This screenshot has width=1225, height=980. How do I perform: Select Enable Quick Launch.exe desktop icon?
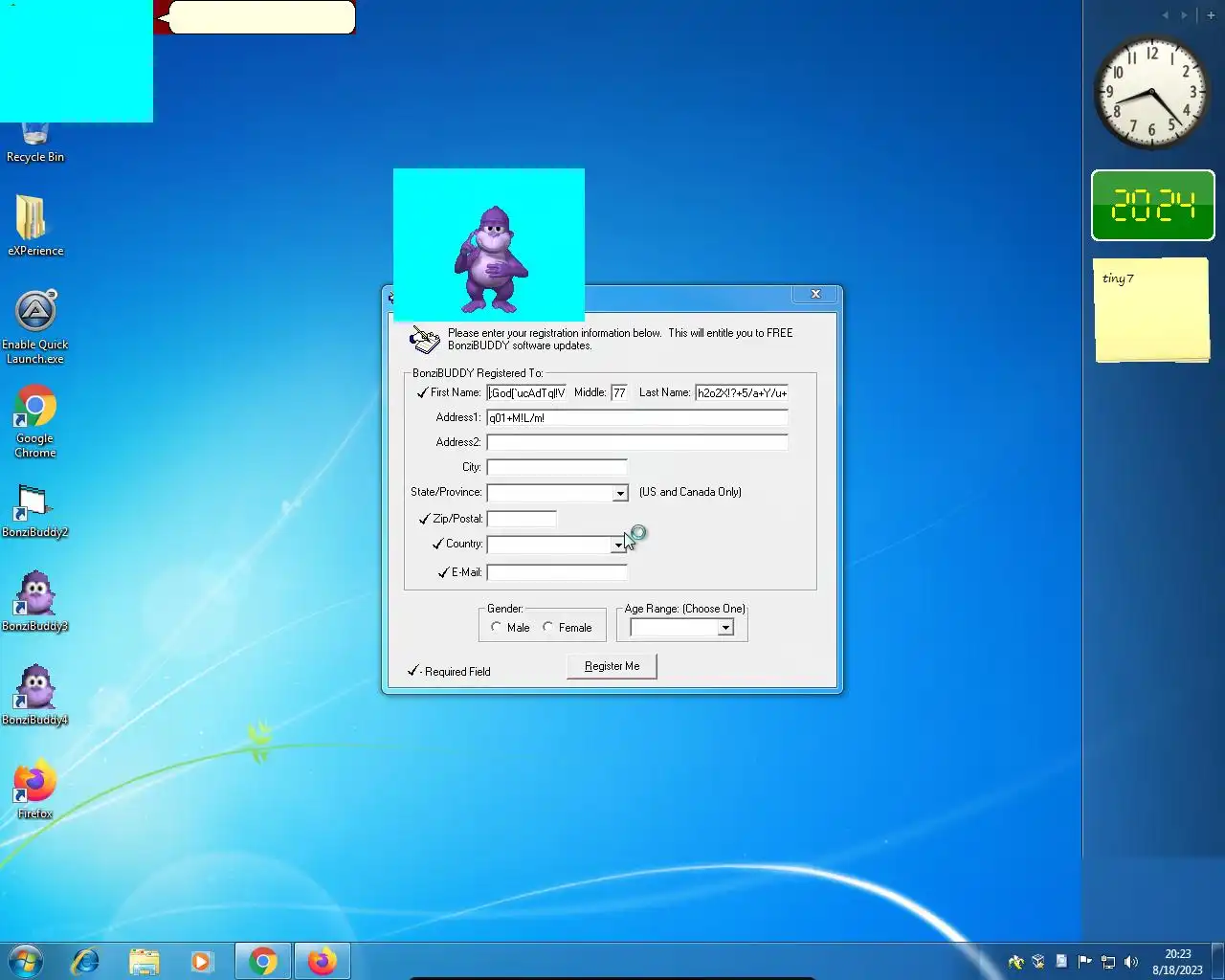point(35,327)
